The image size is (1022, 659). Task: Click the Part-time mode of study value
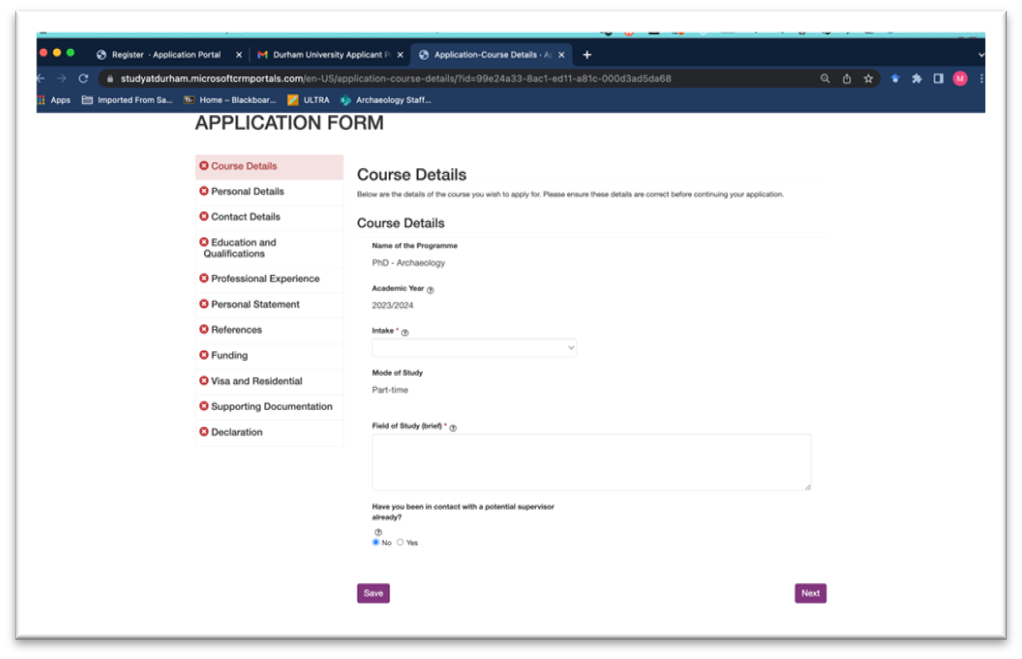(390, 390)
